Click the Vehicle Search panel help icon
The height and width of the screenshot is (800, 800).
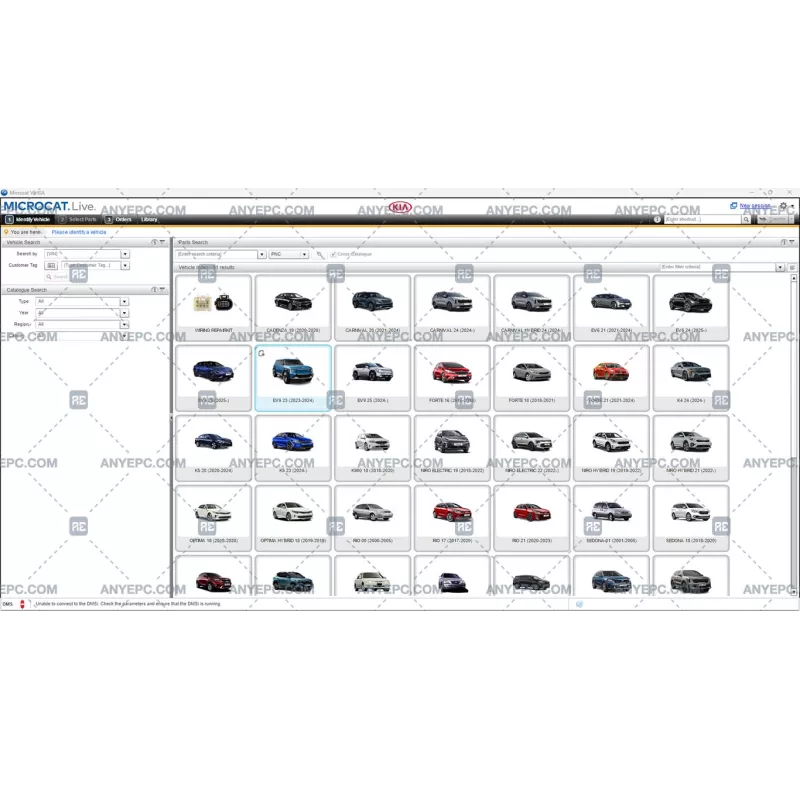tap(154, 242)
